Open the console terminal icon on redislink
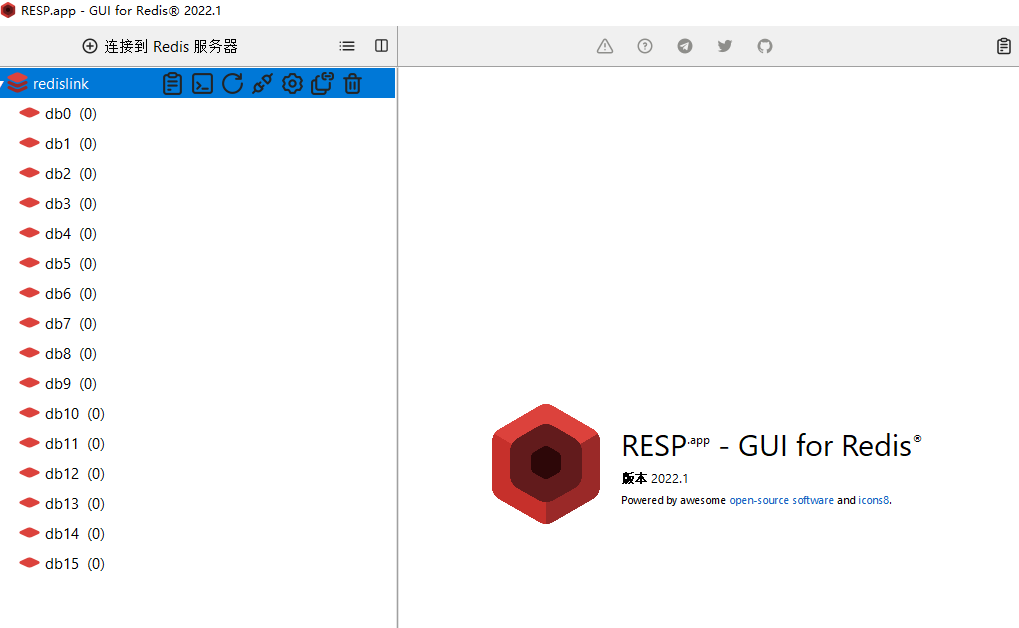Image resolution: width=1019 pixels, height=628 pixels. pyautogui.click(x=202, y=84)
